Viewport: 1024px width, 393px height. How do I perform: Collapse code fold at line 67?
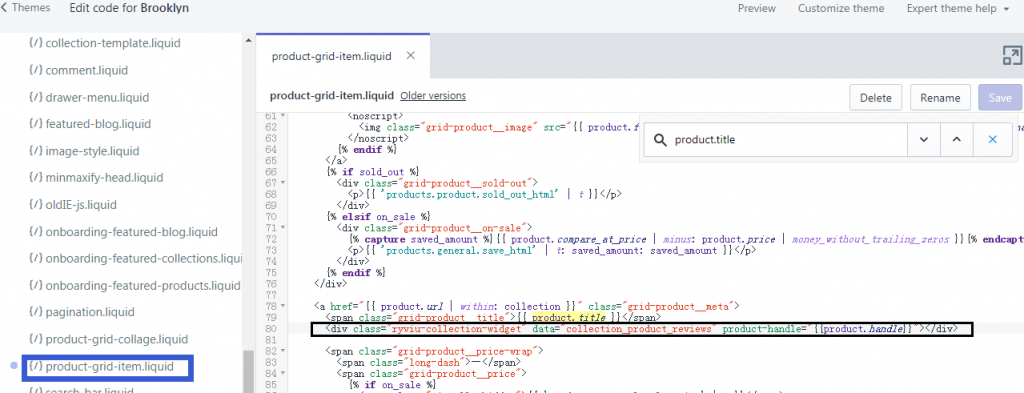click(283, 183)
